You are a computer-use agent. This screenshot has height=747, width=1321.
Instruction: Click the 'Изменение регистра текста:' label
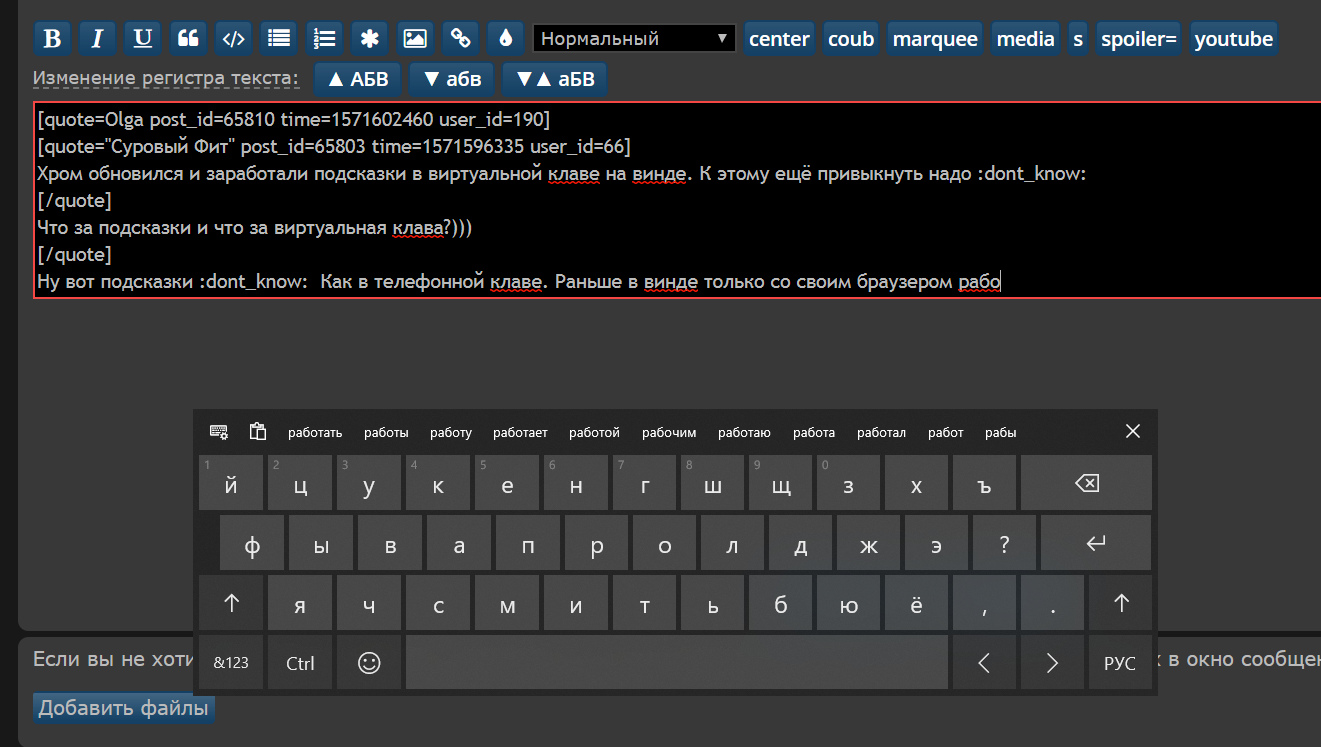tap(165, 78)
